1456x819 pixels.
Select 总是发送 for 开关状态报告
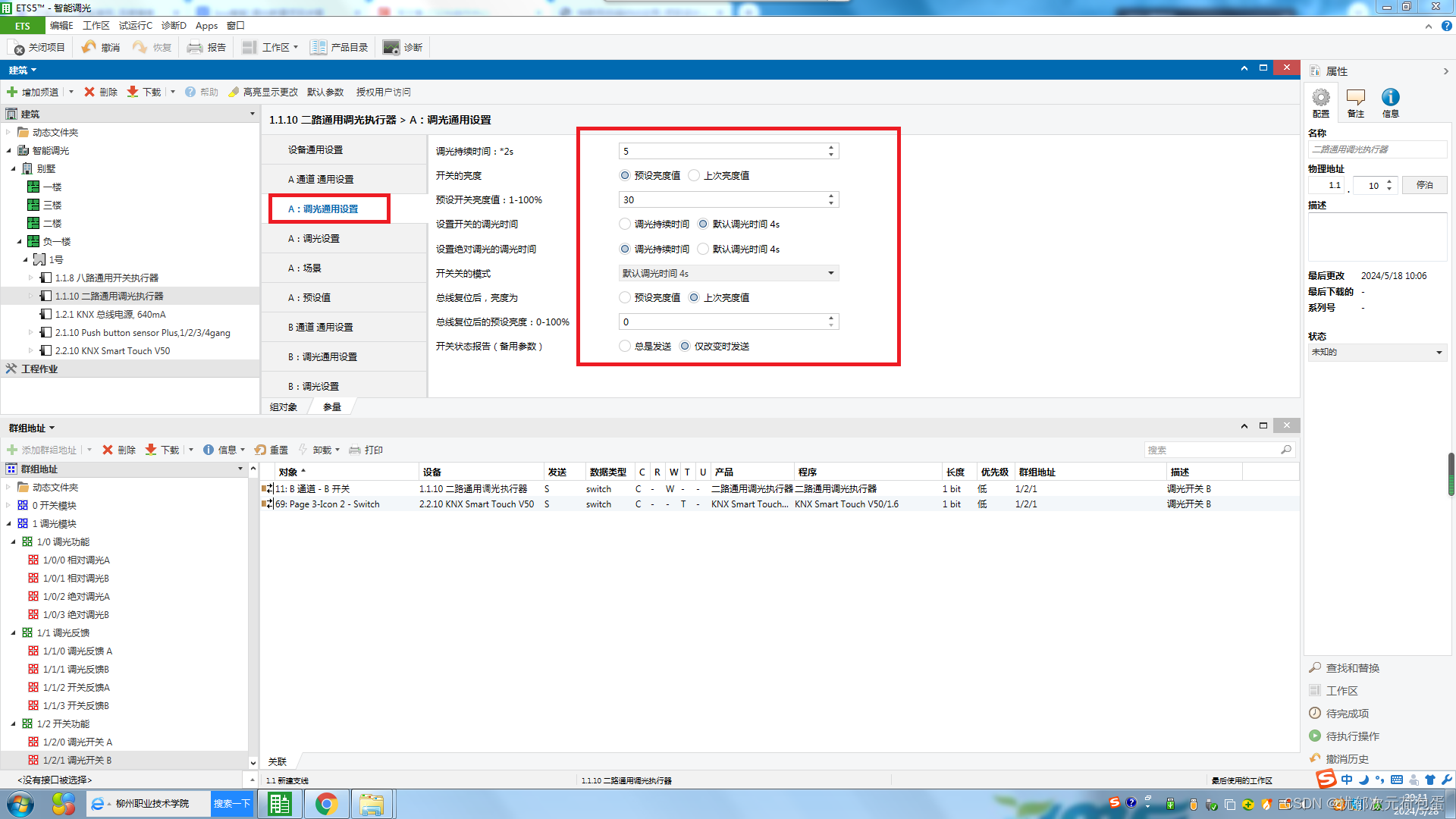click(x=625, y=347)
